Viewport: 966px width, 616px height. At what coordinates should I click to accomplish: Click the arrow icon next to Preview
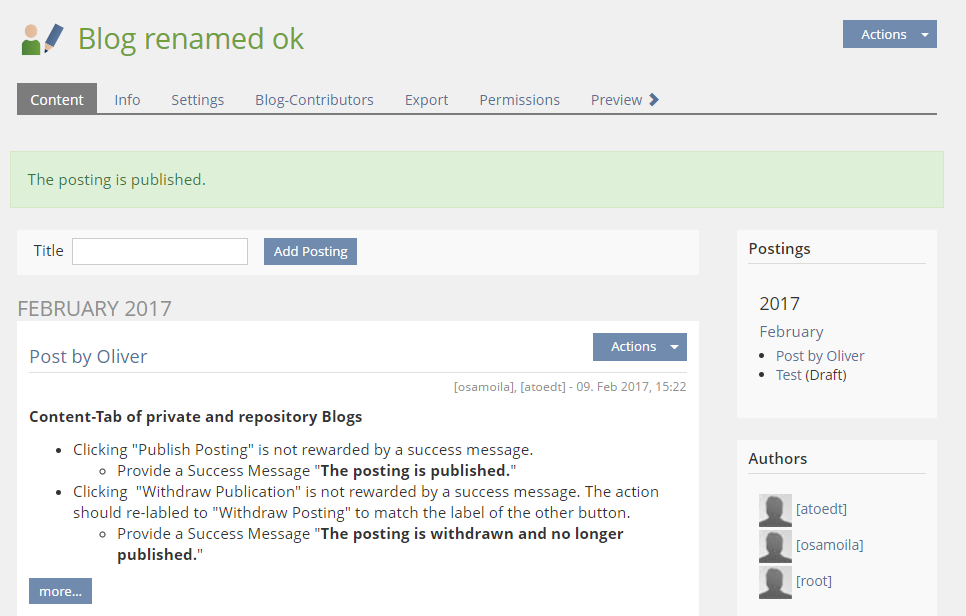coord(654,99)
